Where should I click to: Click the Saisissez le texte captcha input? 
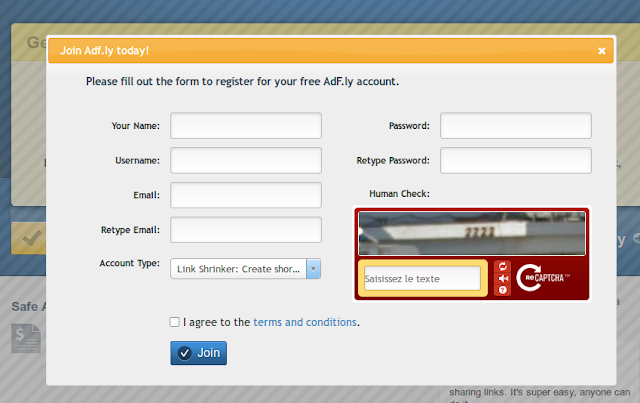pos(422,278)
